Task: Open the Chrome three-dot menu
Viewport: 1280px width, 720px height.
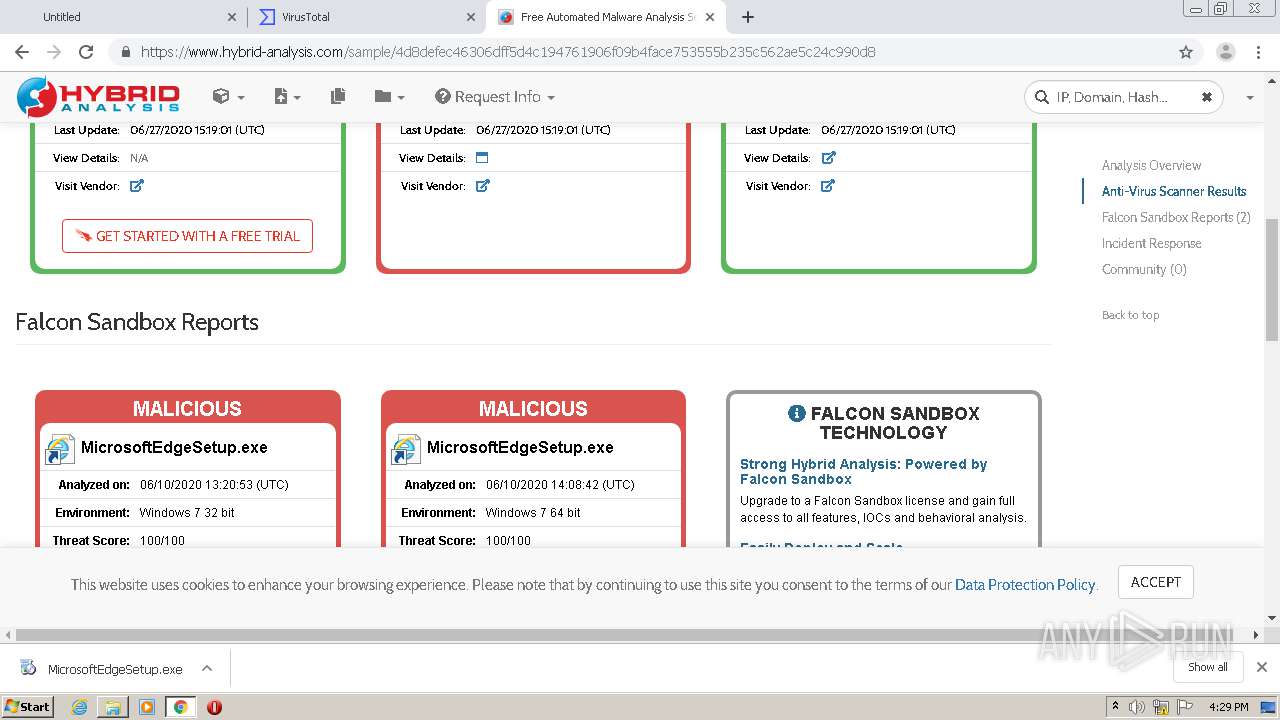Action: tap(1259, 52)
